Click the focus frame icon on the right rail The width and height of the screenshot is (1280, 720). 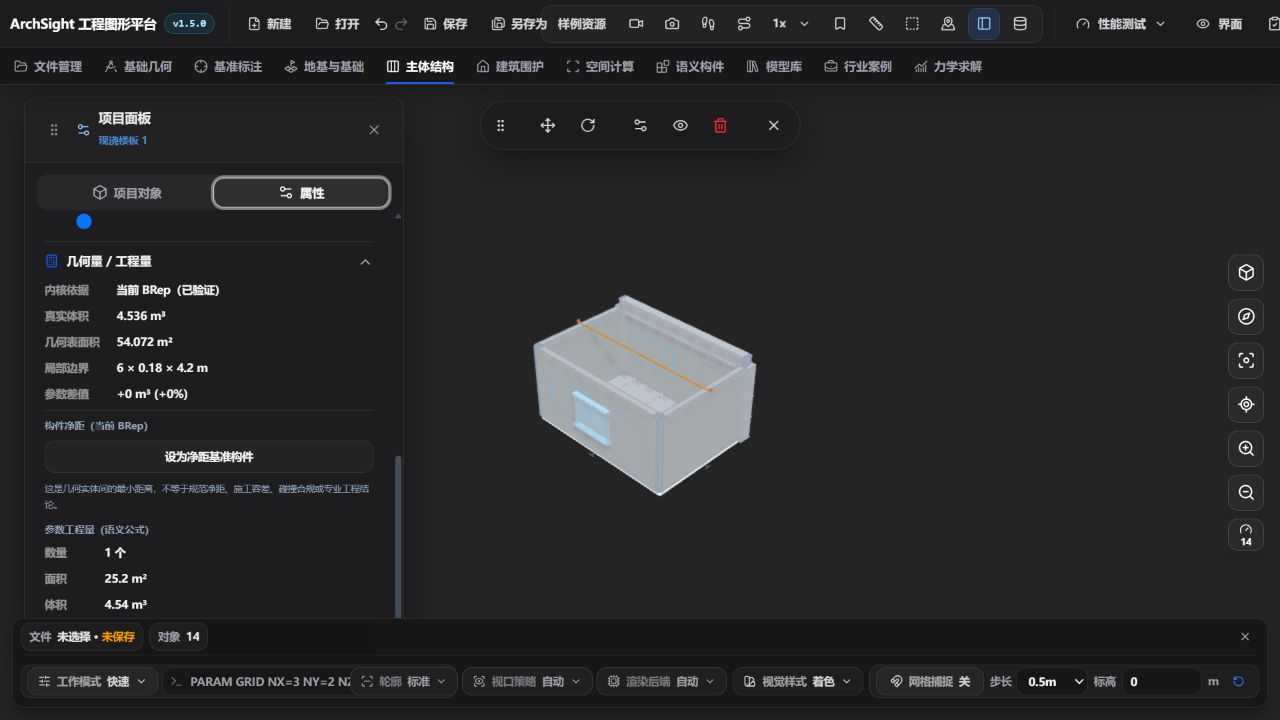1246,360
